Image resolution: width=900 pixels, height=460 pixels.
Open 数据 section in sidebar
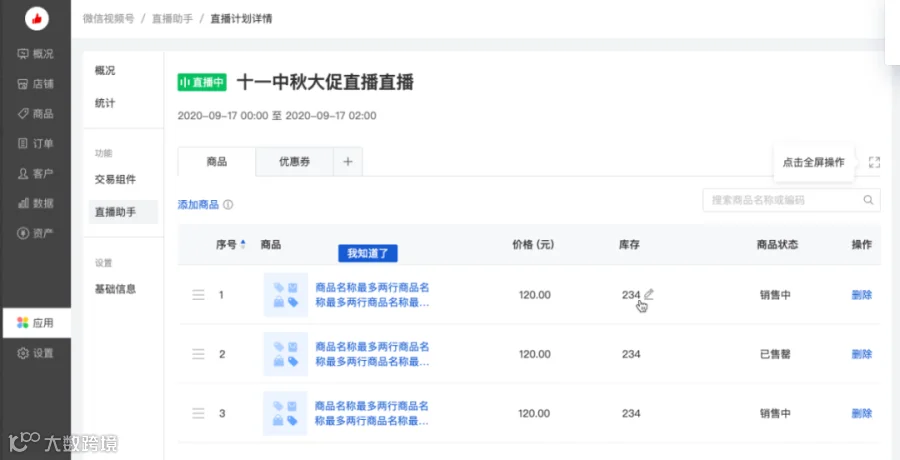(36, 203)
